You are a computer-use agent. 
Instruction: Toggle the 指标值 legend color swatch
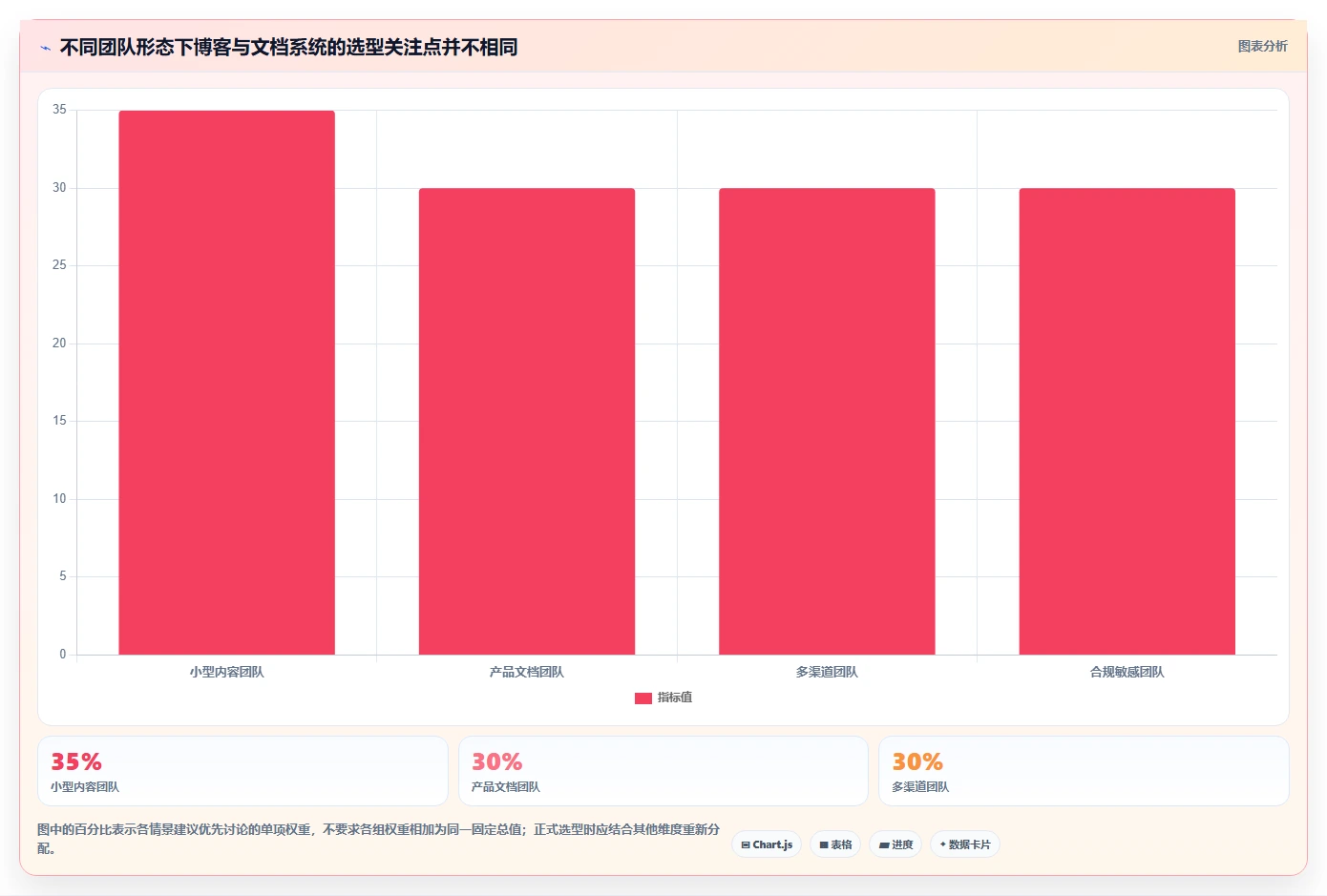click(643, 698)
